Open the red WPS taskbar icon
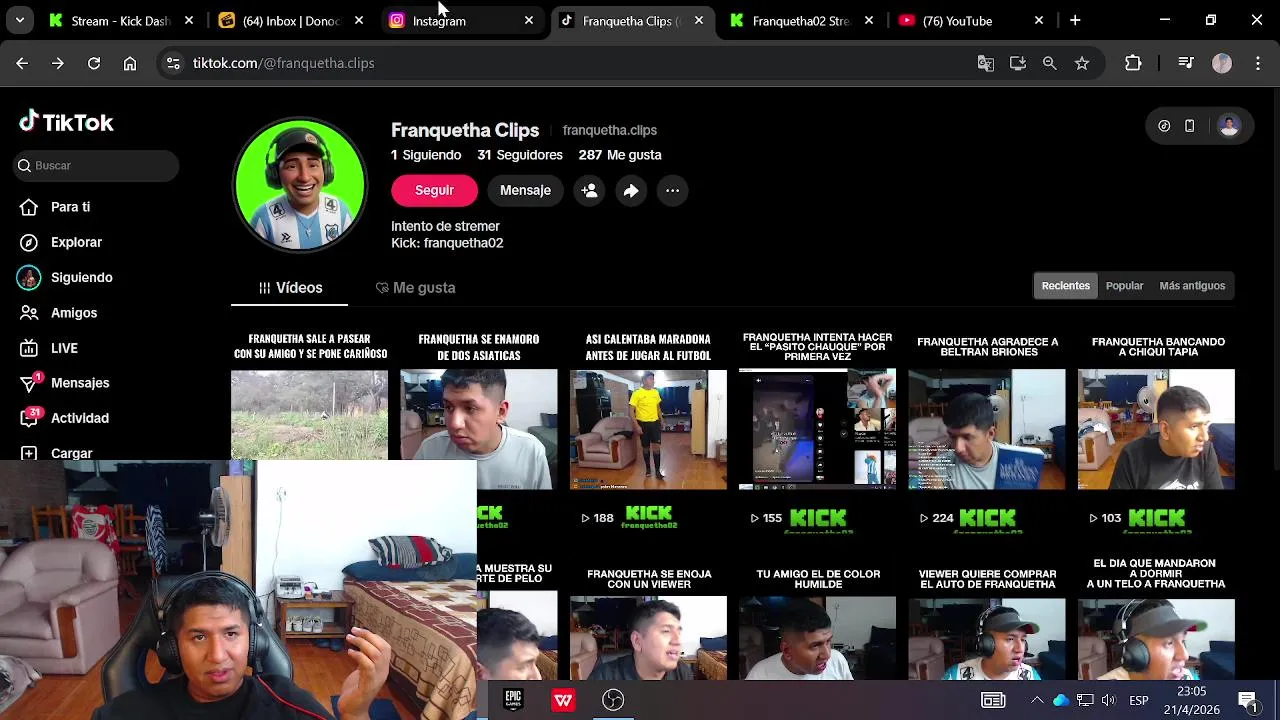Image resolution: width=1280 pixels, height=720 pixels. point(563,700)
